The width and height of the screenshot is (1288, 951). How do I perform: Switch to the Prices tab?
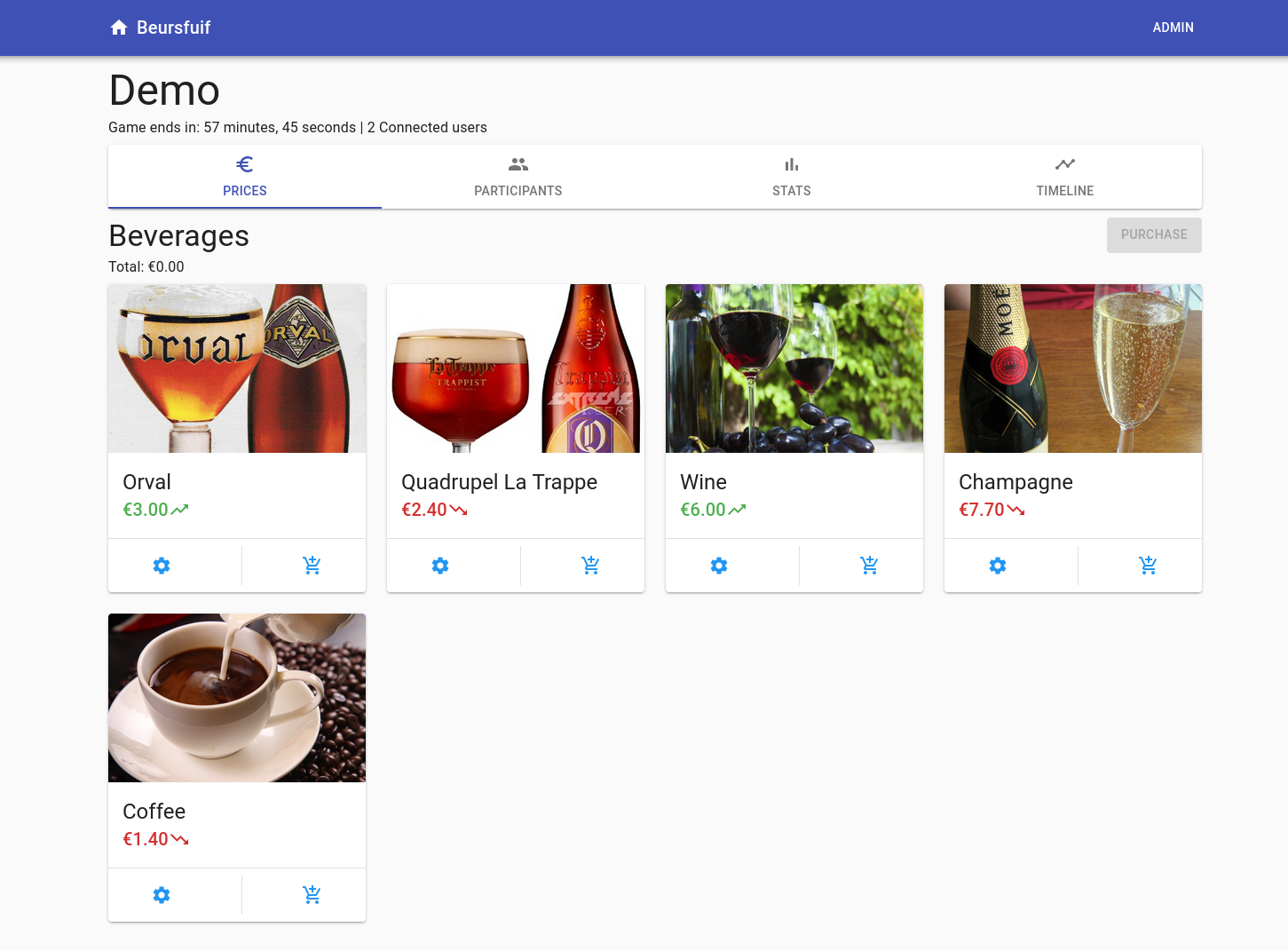[x=245, y=177]
